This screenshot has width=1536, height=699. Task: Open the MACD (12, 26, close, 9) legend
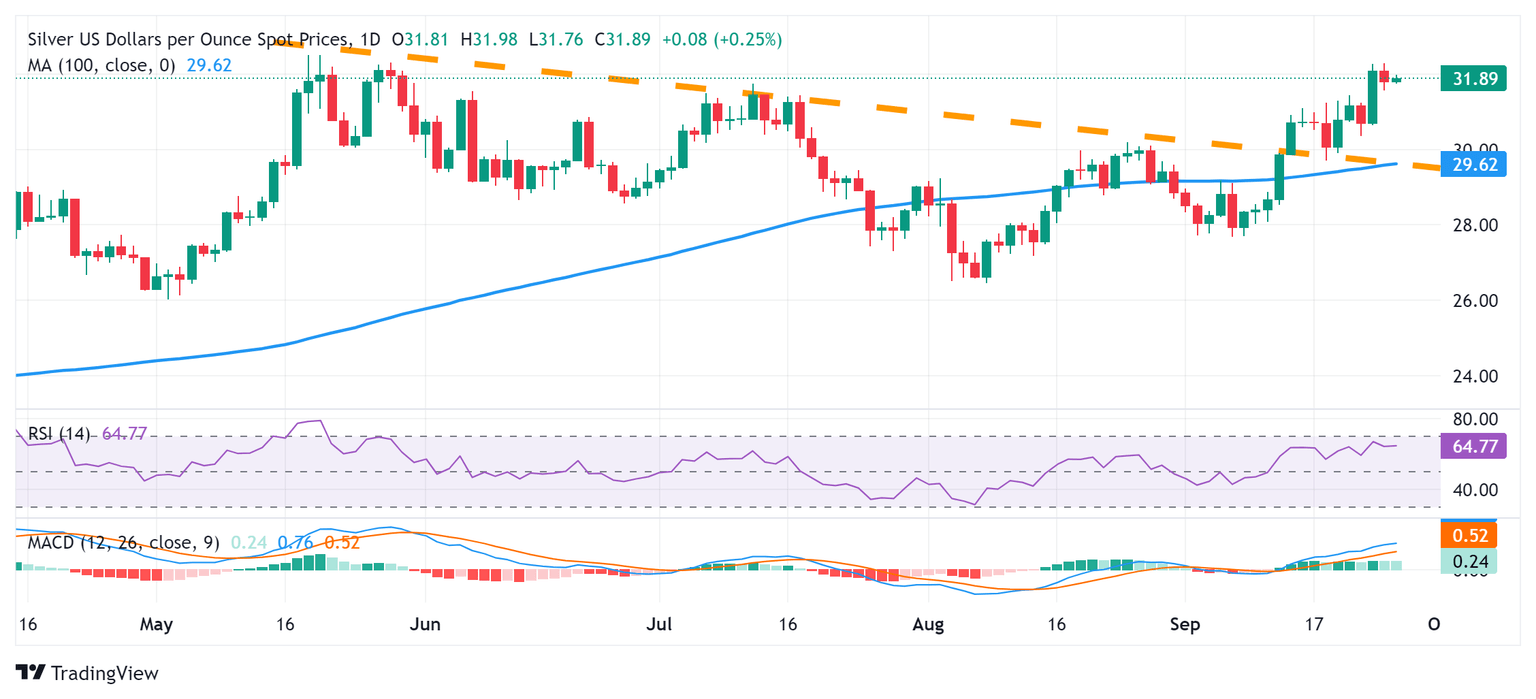pos(119,543)
